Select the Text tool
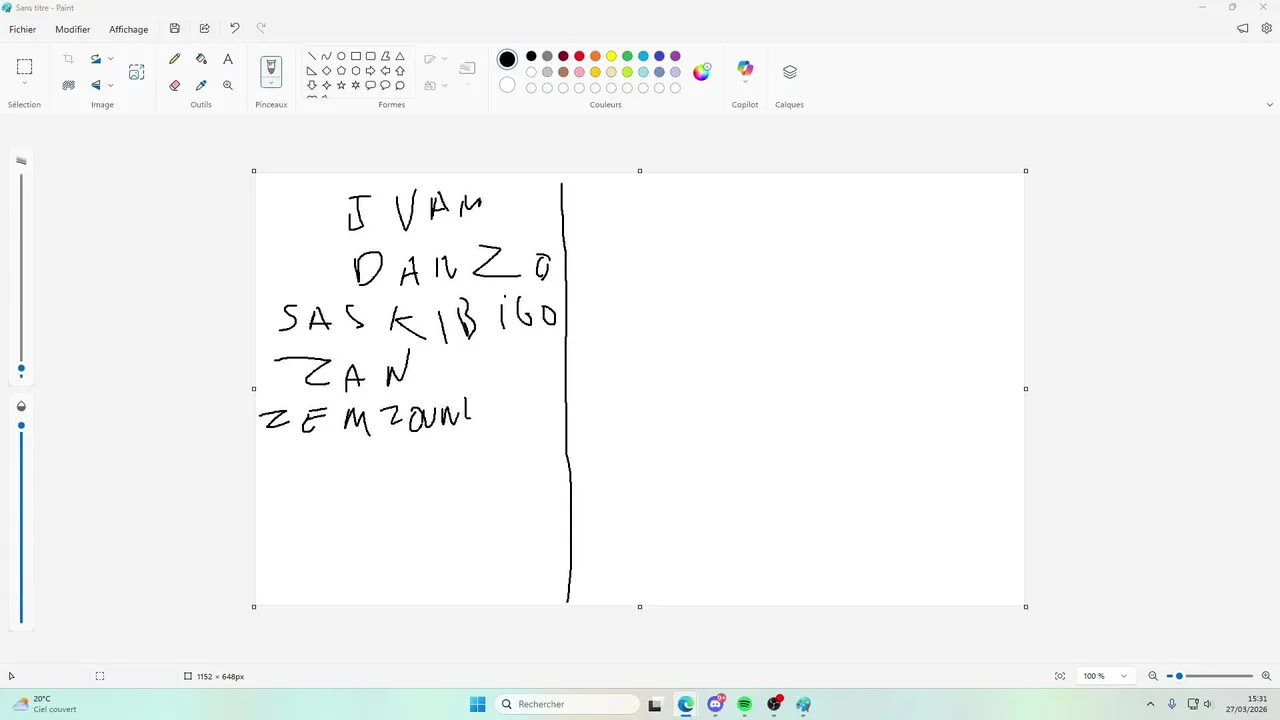The height and width of the screenshot is (720, 1280). pyautogui.click(x=228, y=59)
